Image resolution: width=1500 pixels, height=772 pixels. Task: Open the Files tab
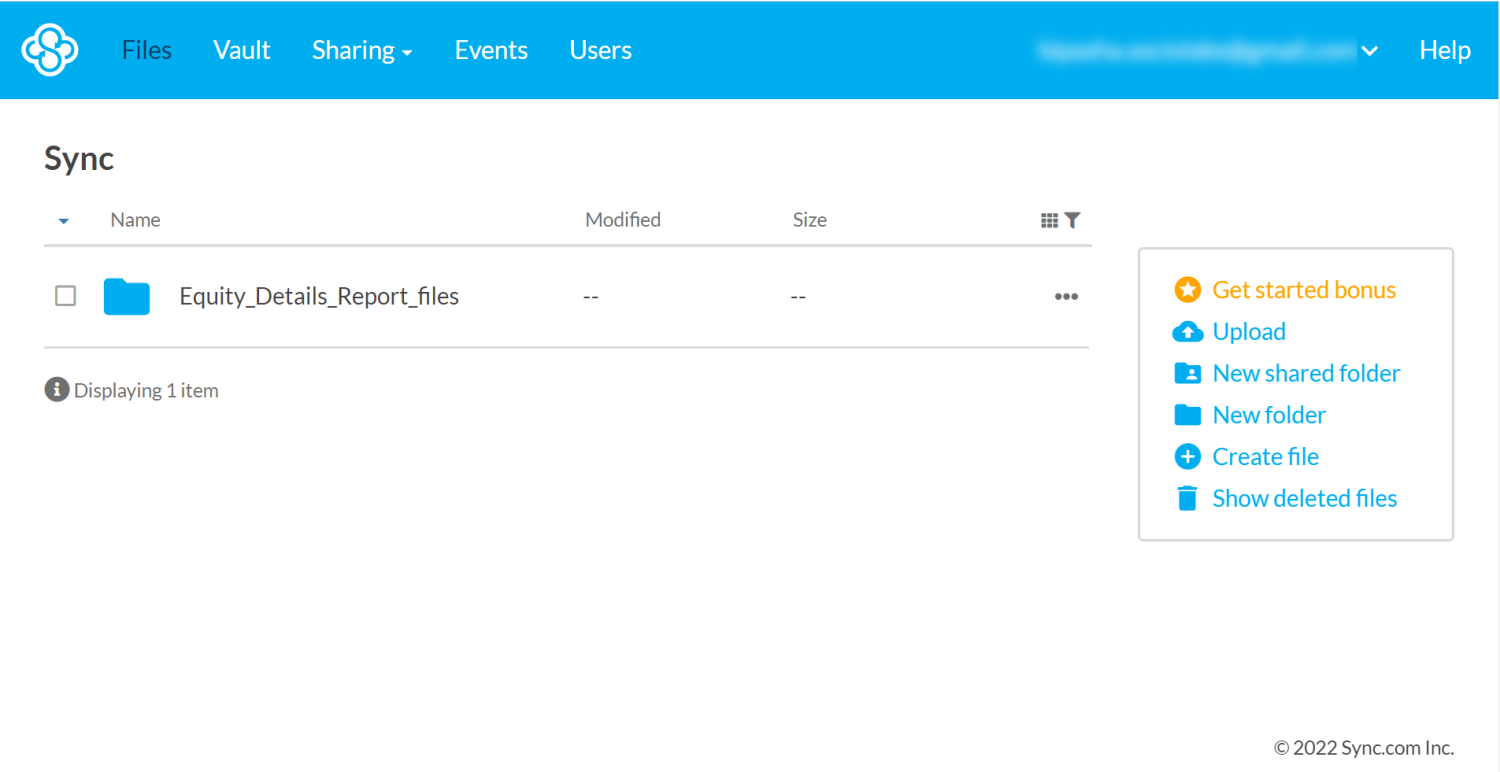coord(147,50)
